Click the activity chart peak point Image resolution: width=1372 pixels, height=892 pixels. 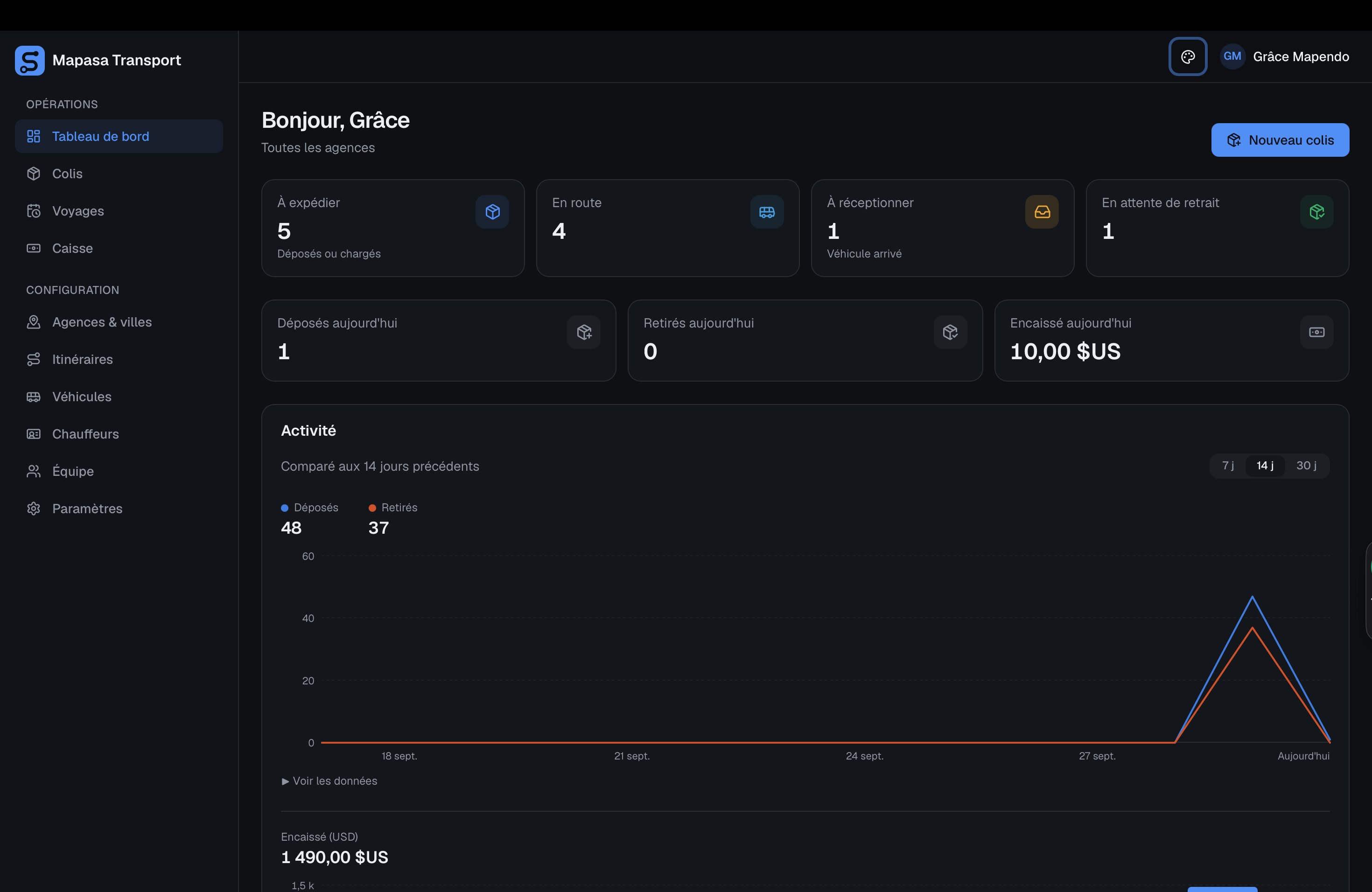tap(1252, 597)
